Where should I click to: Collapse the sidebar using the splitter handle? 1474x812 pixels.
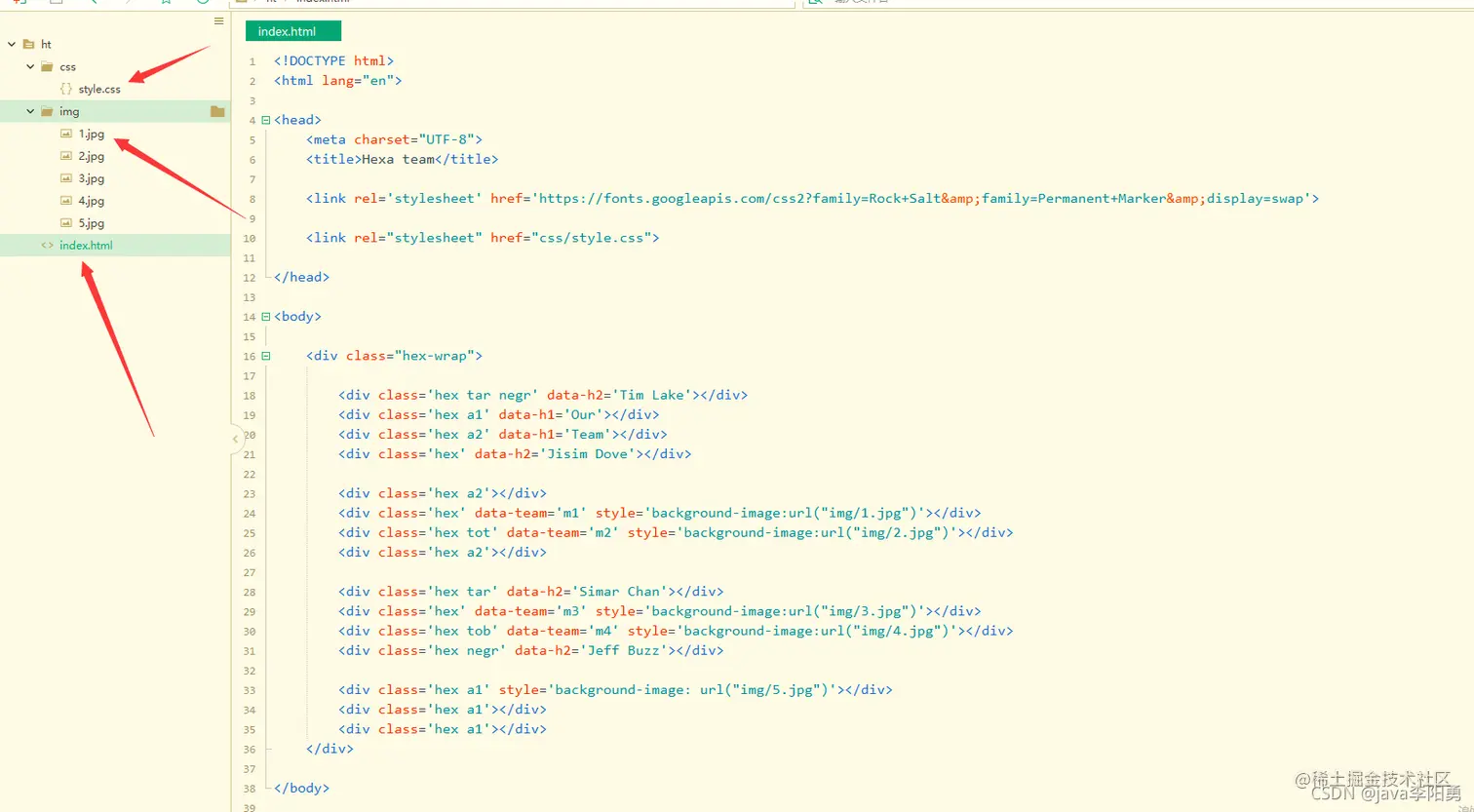click(235, 439)
